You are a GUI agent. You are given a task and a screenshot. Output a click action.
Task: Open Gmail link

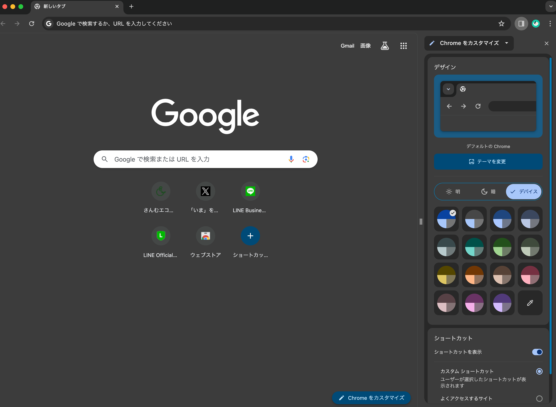pos(347,46)
